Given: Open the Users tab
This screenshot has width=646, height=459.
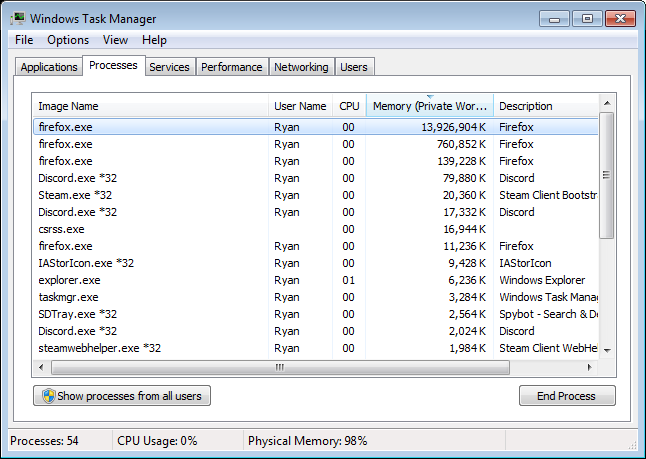Looking at the screenshot, I should tap(354, 67).
